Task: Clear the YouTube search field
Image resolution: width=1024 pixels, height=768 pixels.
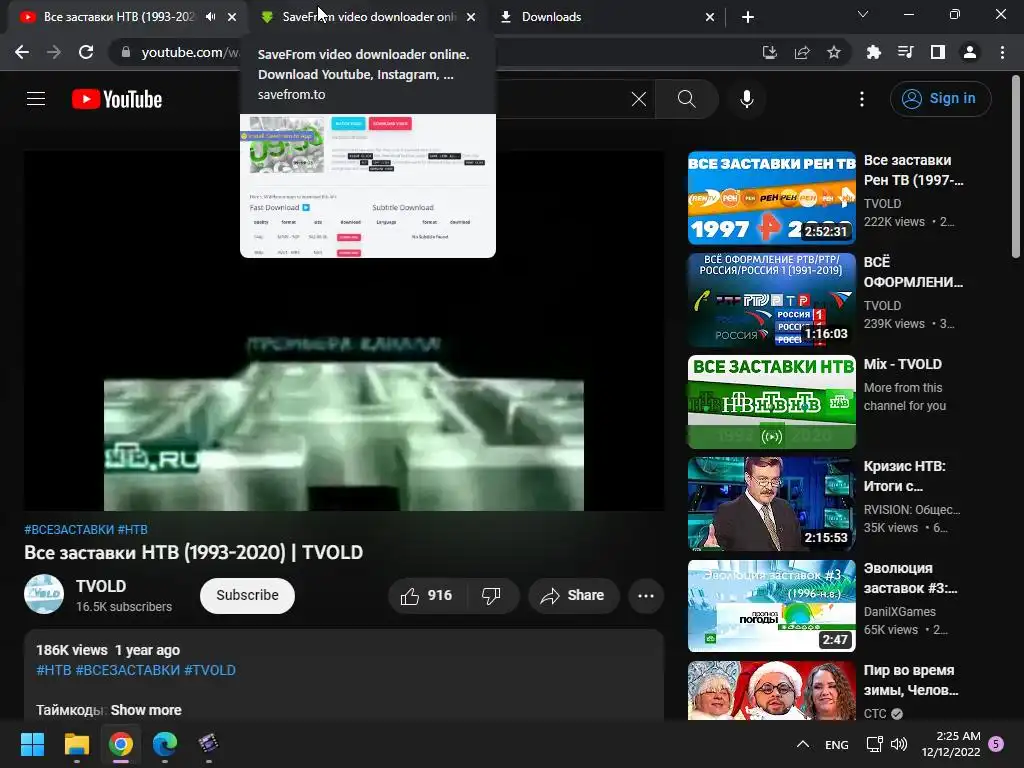Action: point(639,99)
